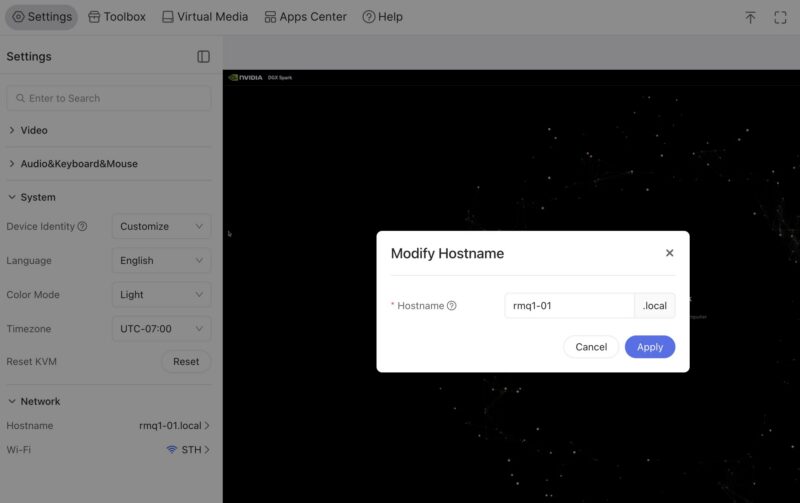
Task: Click the Device Identity help icon
Action: 82,226
